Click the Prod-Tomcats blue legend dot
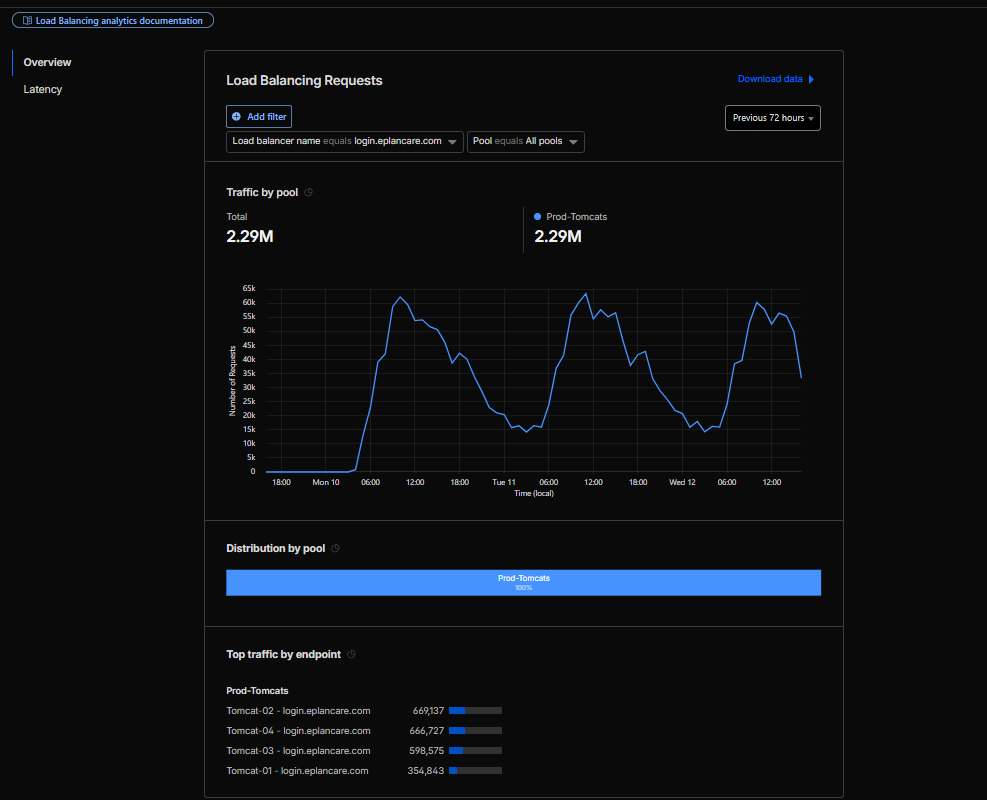The width and height of the screenshot is (987, 800). coord(538,216)
